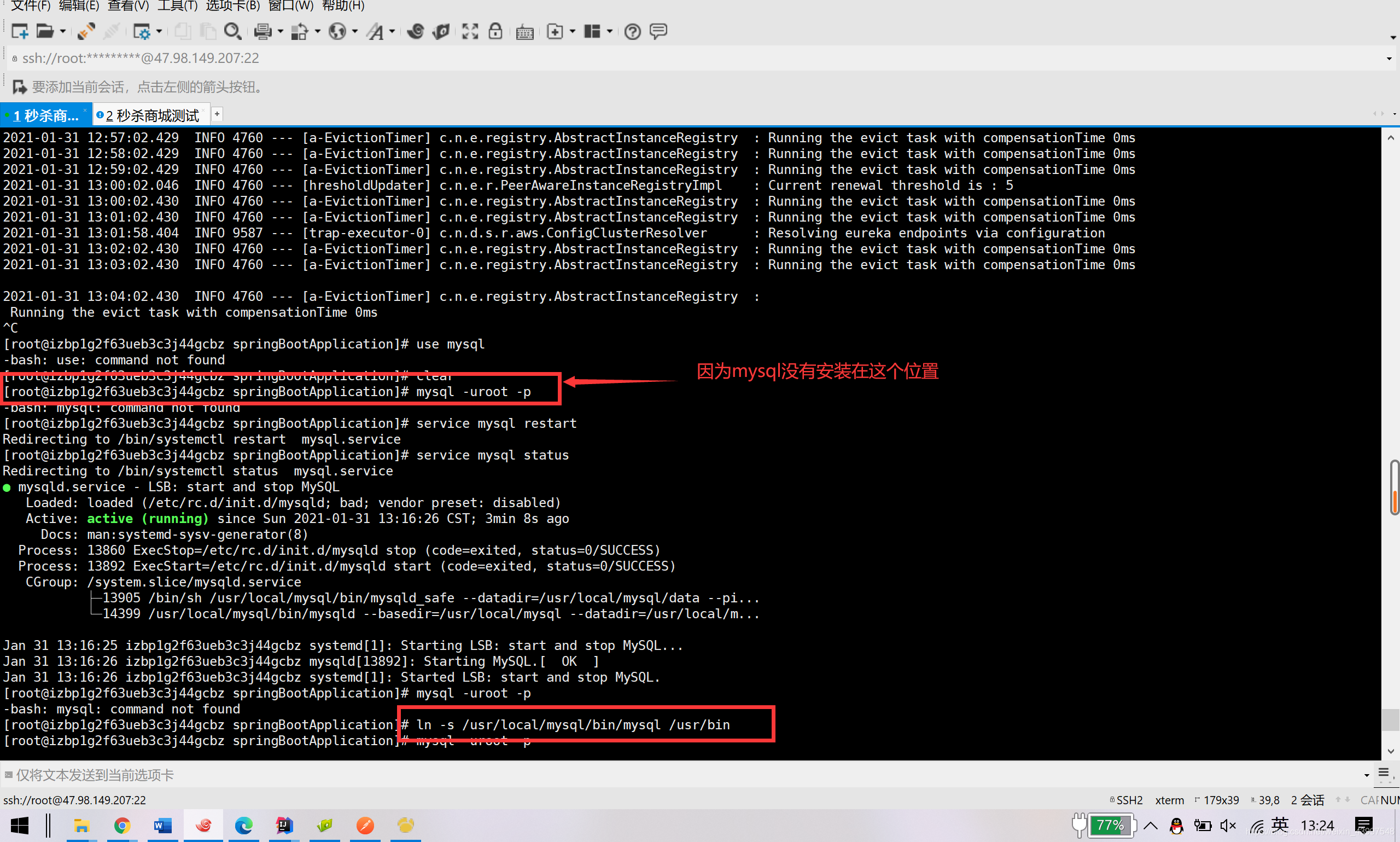Viewport: 1400px width, 842px height.
Task: Toggle the English input method indicator
Action: tap(1280, 824)
